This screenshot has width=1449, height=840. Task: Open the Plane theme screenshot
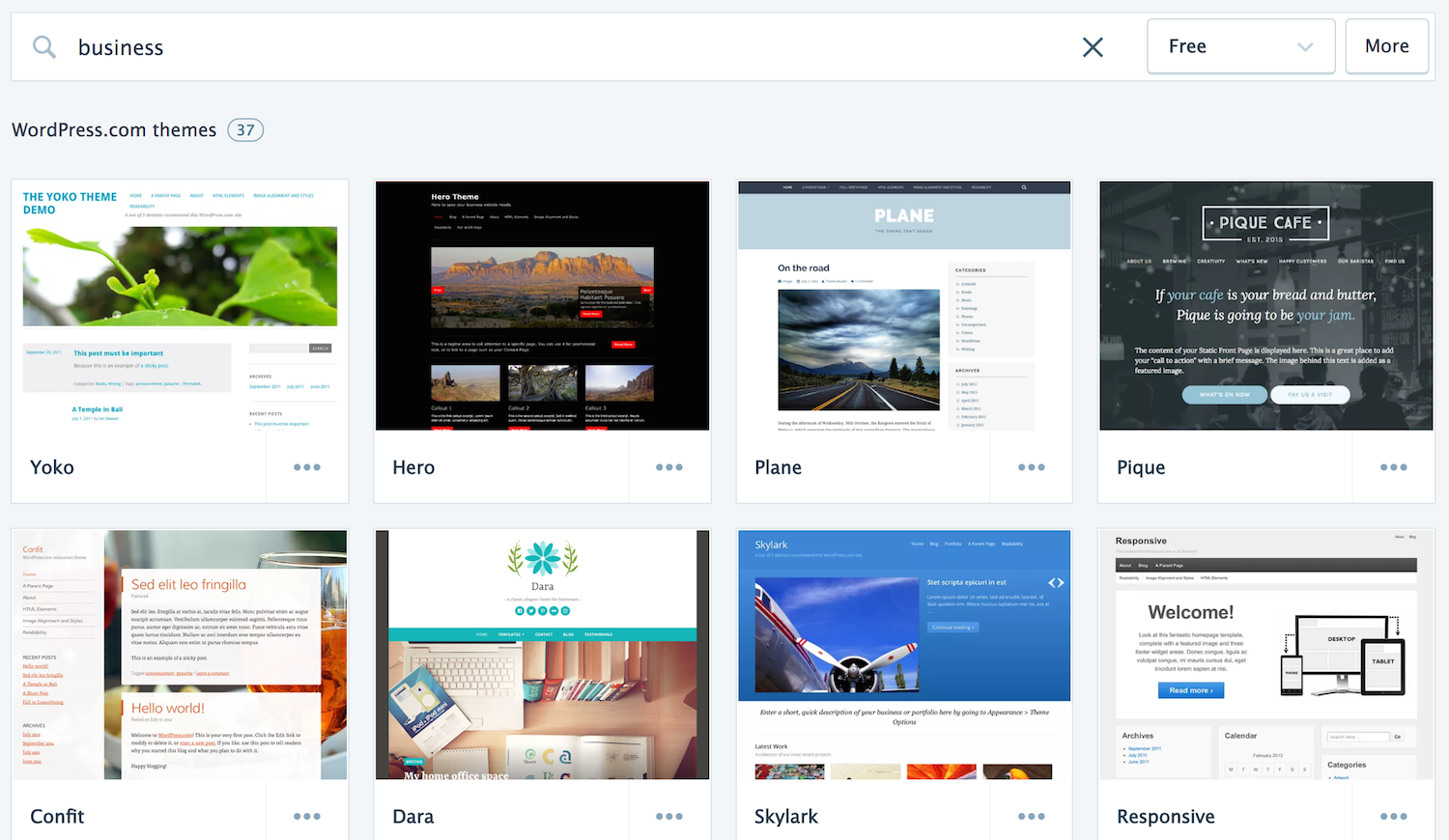click(x=904, y=305)
